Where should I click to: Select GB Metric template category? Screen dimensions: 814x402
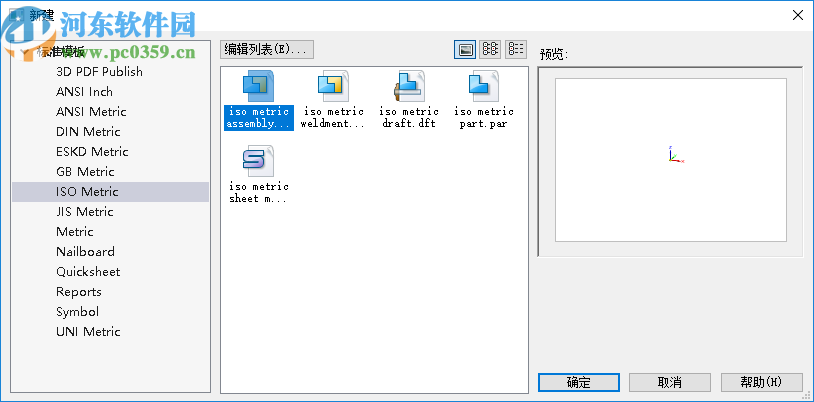[85, 172]
